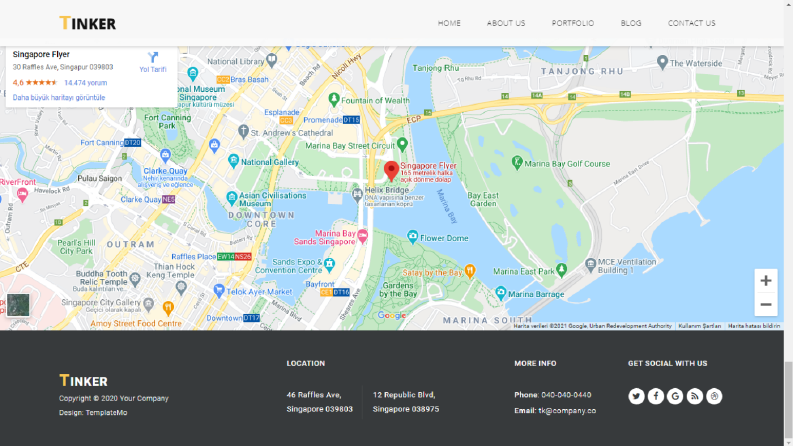
Task: Select the Amoy Street Food Centre marker
Action: click(168, 307)
